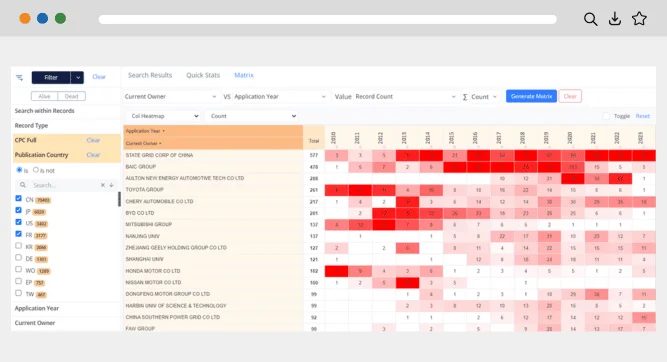
Task: Clear the CPC Full filter
Action: (x=93, y=140)
